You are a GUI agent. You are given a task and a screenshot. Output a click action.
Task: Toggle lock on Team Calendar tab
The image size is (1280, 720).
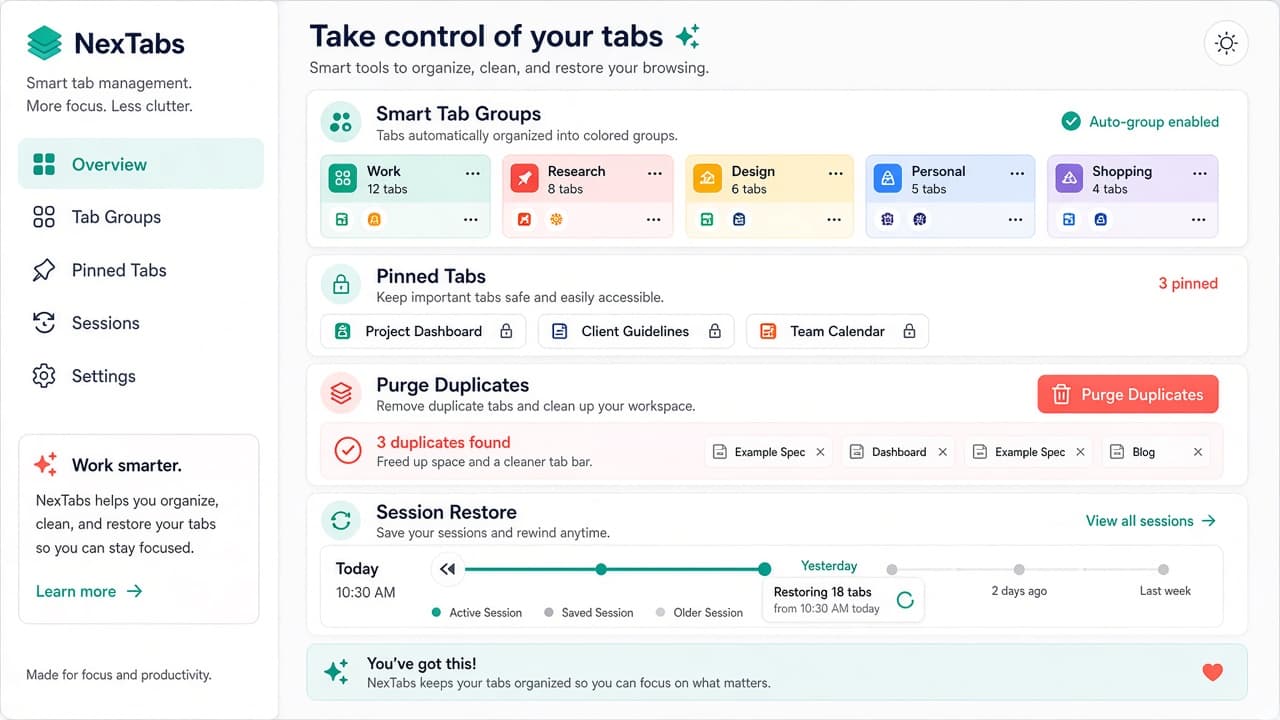click(x=909, y=331)
